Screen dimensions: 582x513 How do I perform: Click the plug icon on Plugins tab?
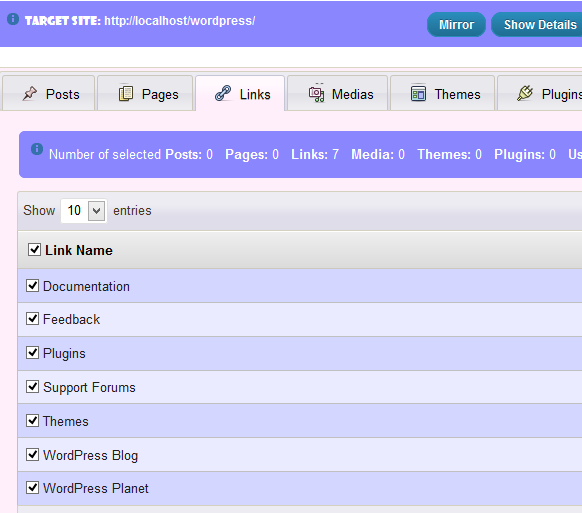525,93
